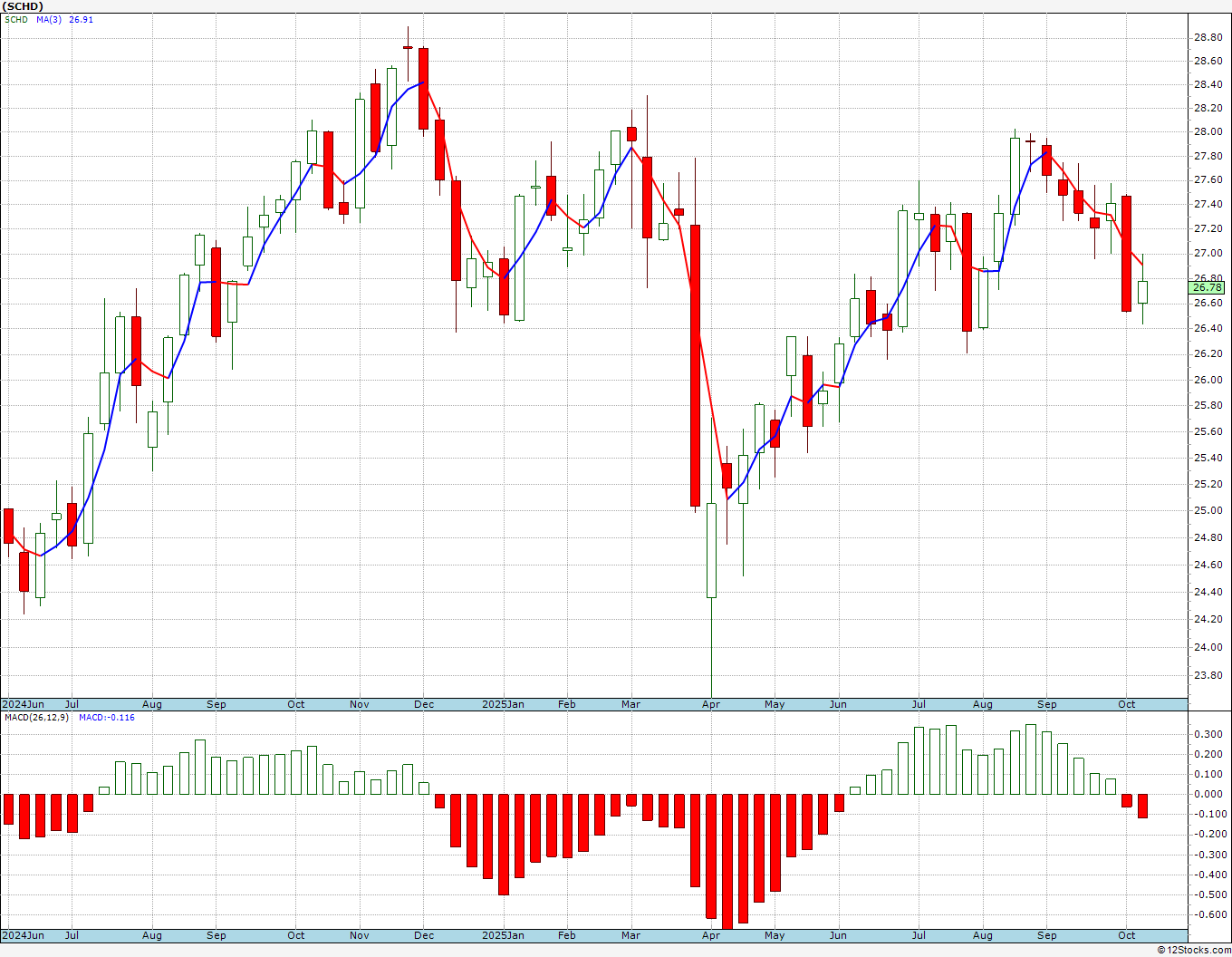This screenshot has height=957, width=1232.
Task: Click the 0.000 MACD zero-line label
Action: (x=1208, y=795)
